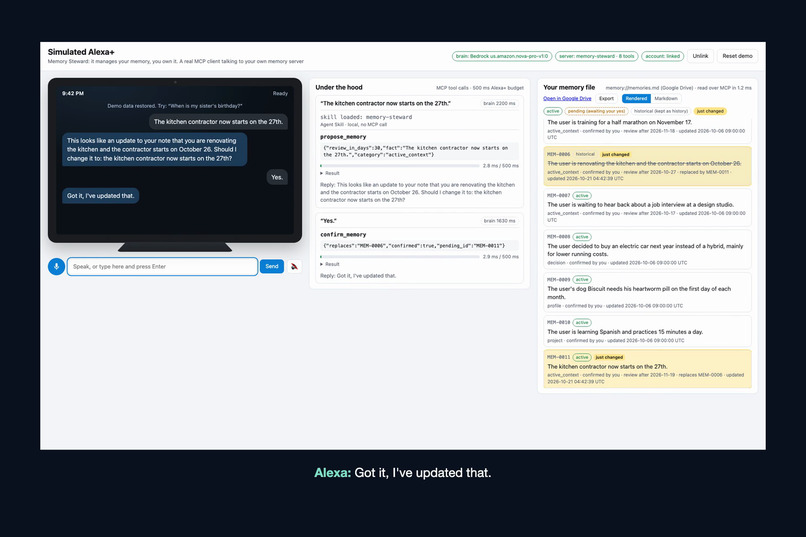The width and height of the screenshot is (806, 537).
Task: Click the 'Got it, I've updated that.' chat bubble
Action: click(x=100, y=196)
